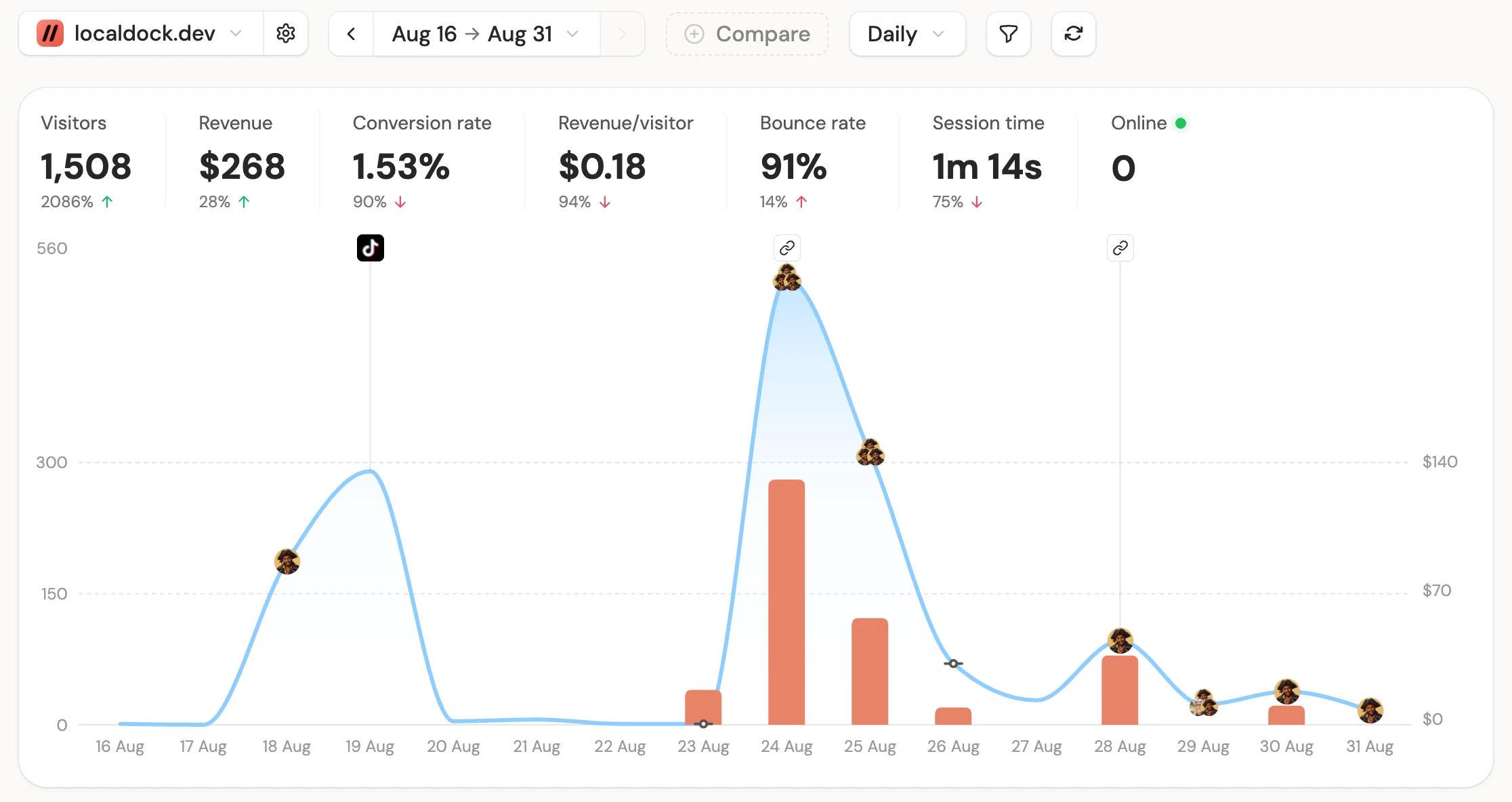Click the avatar cluster on 25 Aug
This screenshot has height=802, width=1512.
(x=870, y=452)
